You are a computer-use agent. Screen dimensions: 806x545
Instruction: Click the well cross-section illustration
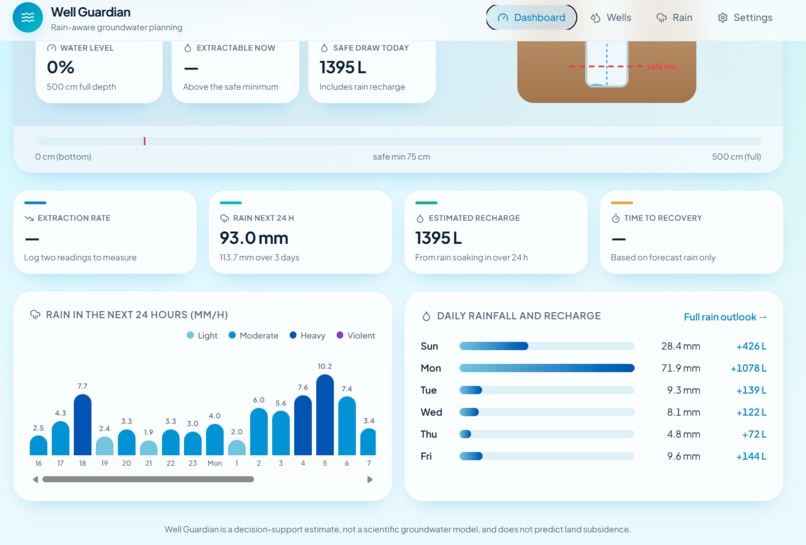[x=607, y=71]
